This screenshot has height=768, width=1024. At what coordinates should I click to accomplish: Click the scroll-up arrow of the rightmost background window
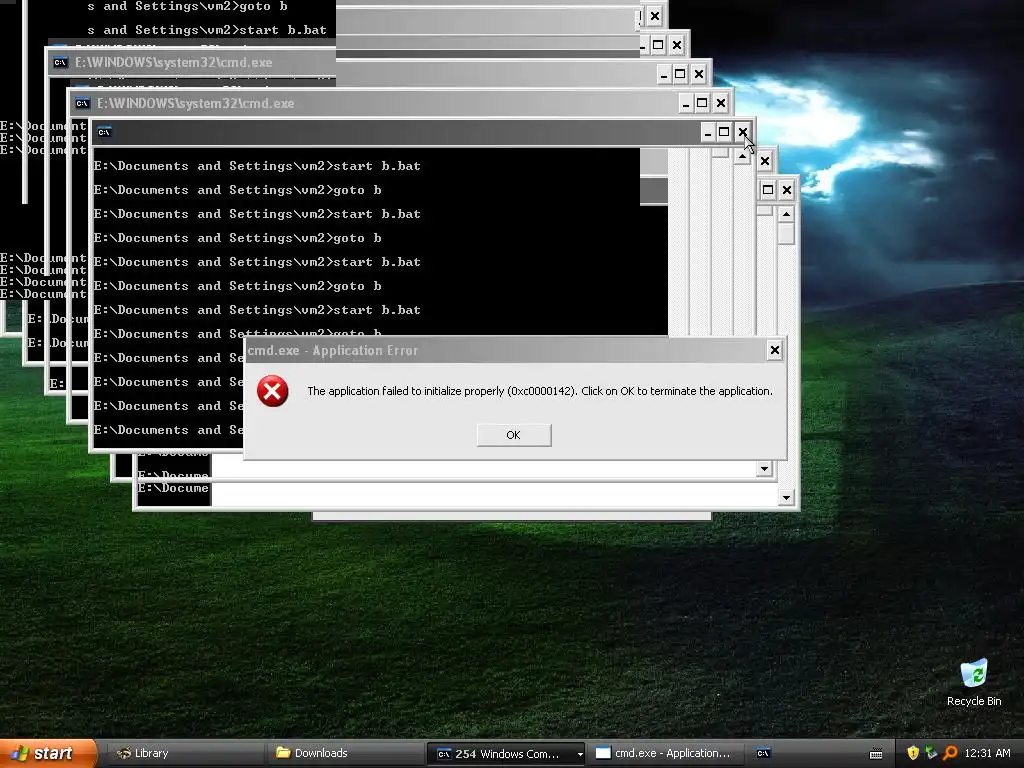coord(786,214)
